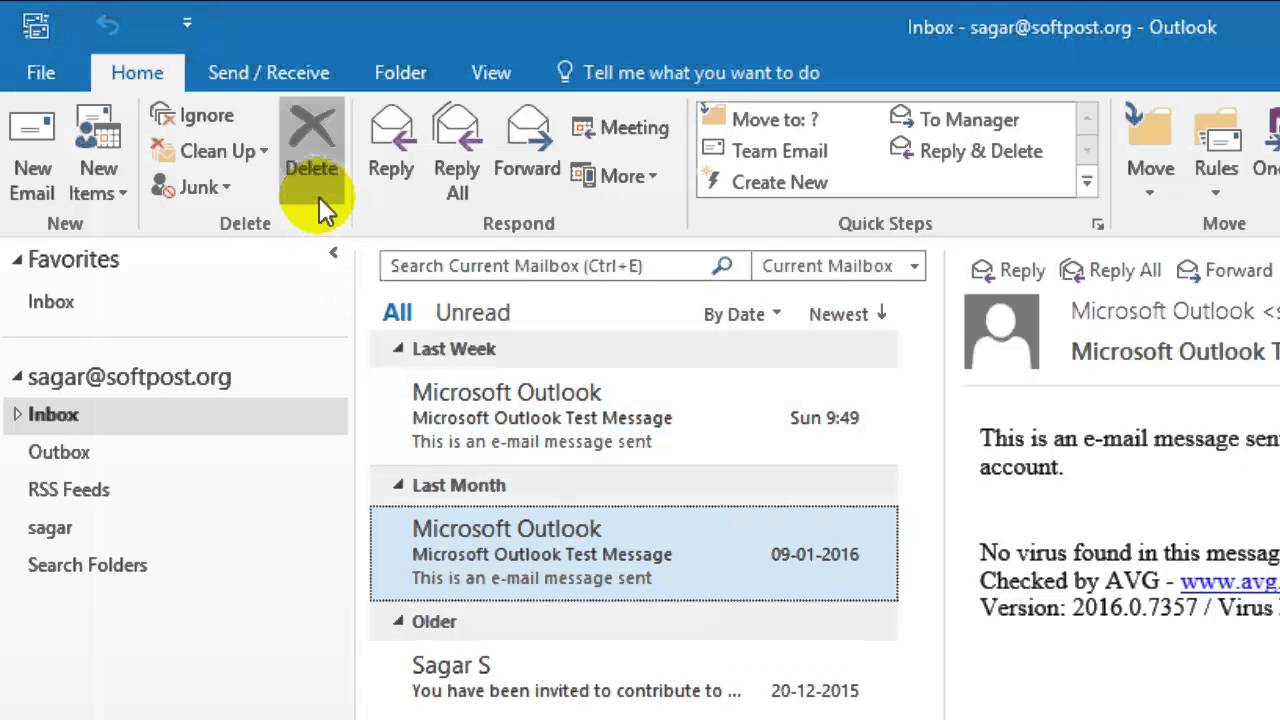
Task: Open the Move dropdown button
Action: coord(1150,153)
